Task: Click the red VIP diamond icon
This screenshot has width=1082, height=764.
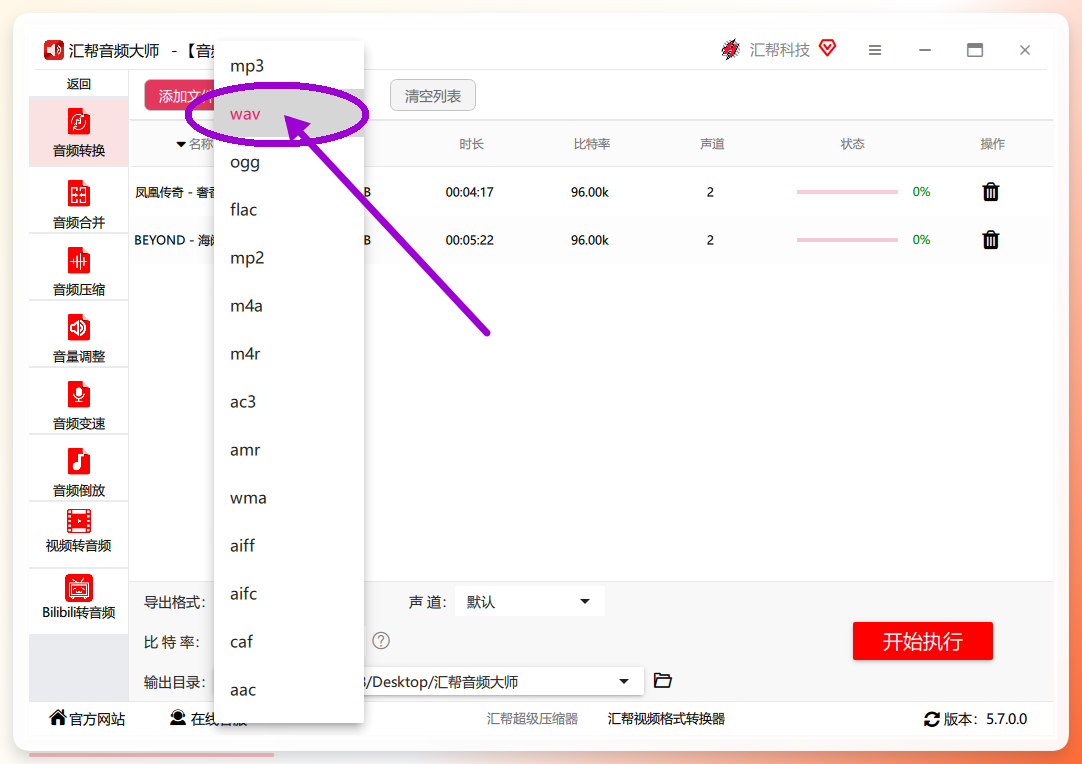Action: click(x=827, y=48)
